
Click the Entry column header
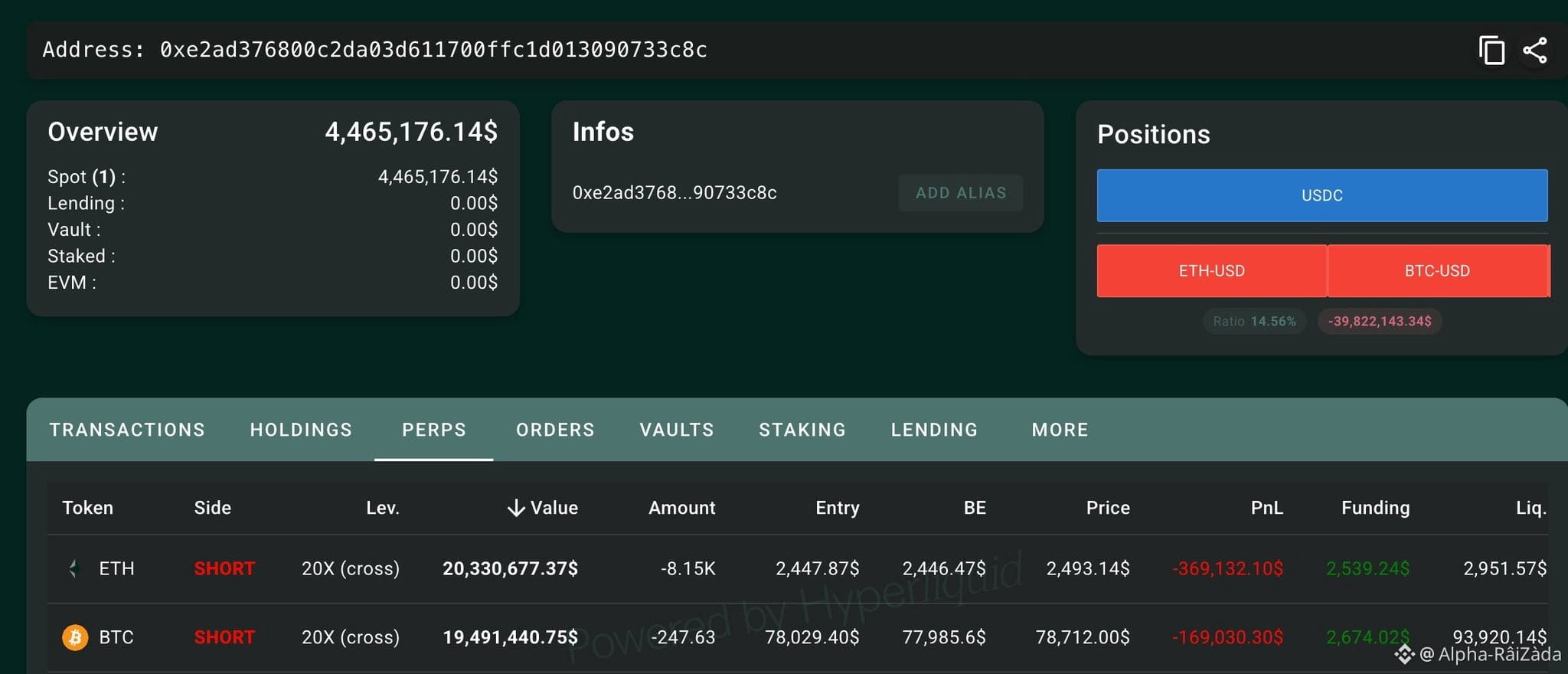838,508
